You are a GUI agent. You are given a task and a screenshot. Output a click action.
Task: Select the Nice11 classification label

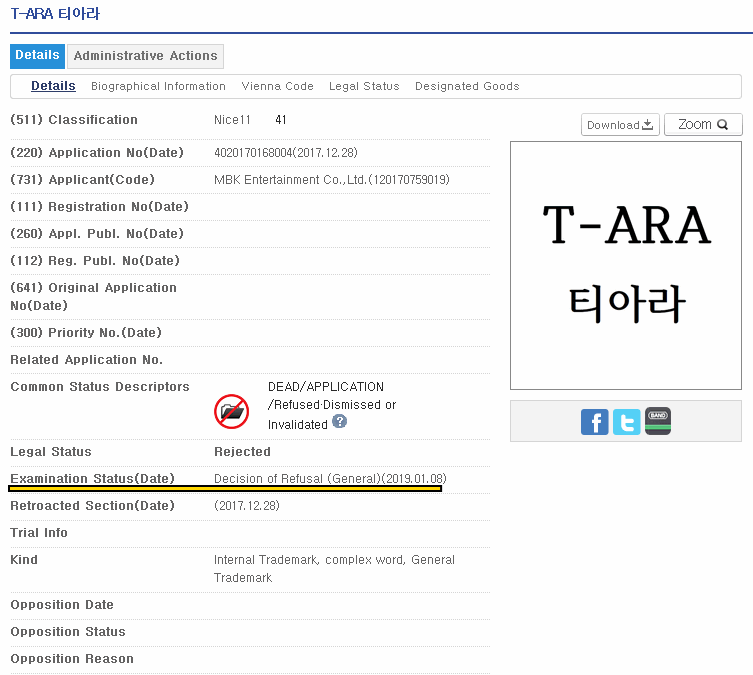(x=232, y=120)
